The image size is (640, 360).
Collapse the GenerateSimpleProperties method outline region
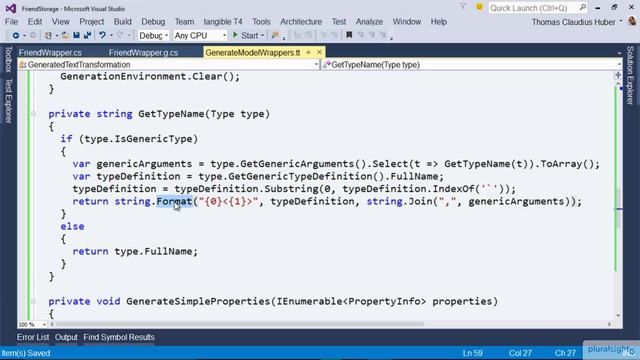33,301
